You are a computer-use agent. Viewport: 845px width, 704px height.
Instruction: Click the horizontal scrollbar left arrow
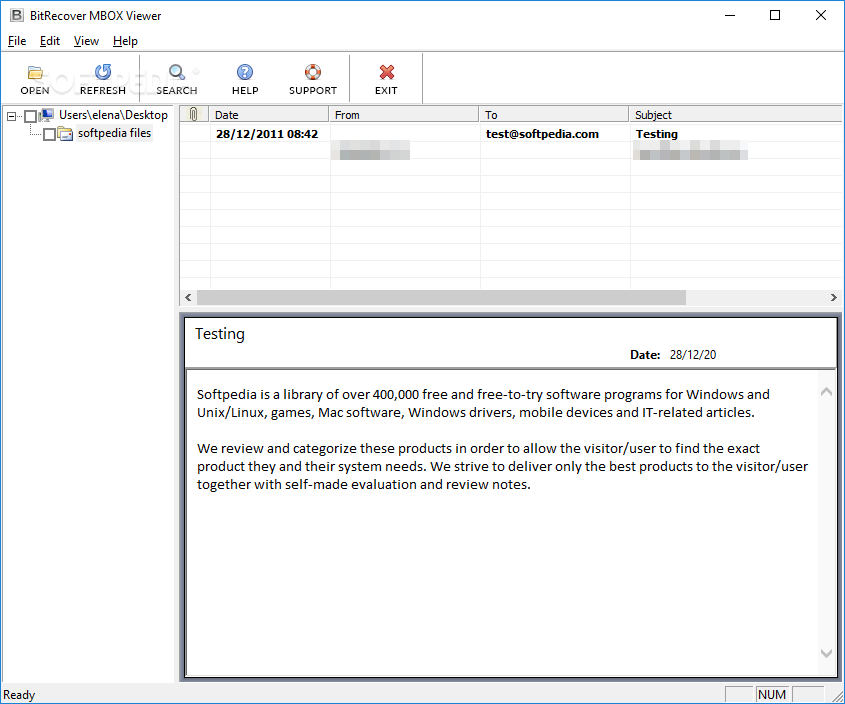coord(188,298)
